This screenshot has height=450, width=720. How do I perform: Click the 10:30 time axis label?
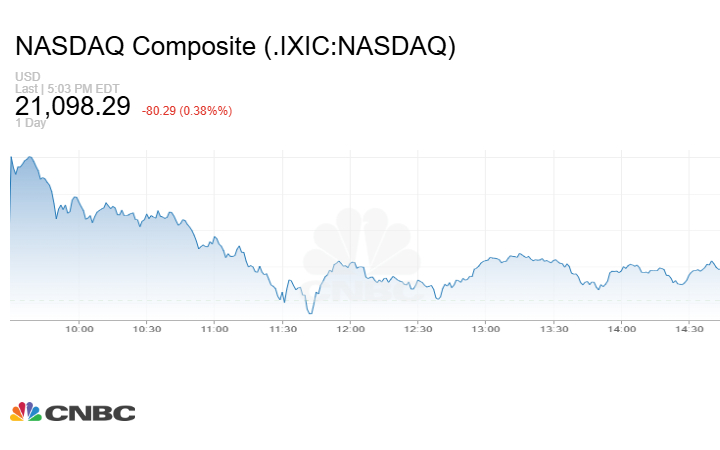pyautogui.click(x=147, y=329)
